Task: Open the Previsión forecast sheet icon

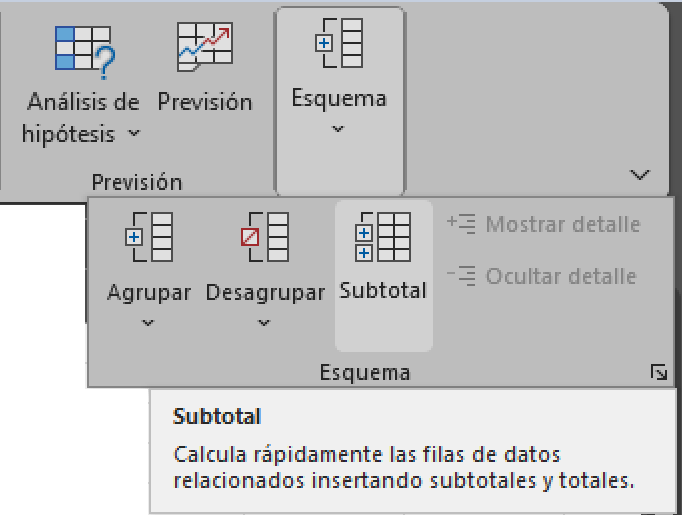Action: point(205,47)
